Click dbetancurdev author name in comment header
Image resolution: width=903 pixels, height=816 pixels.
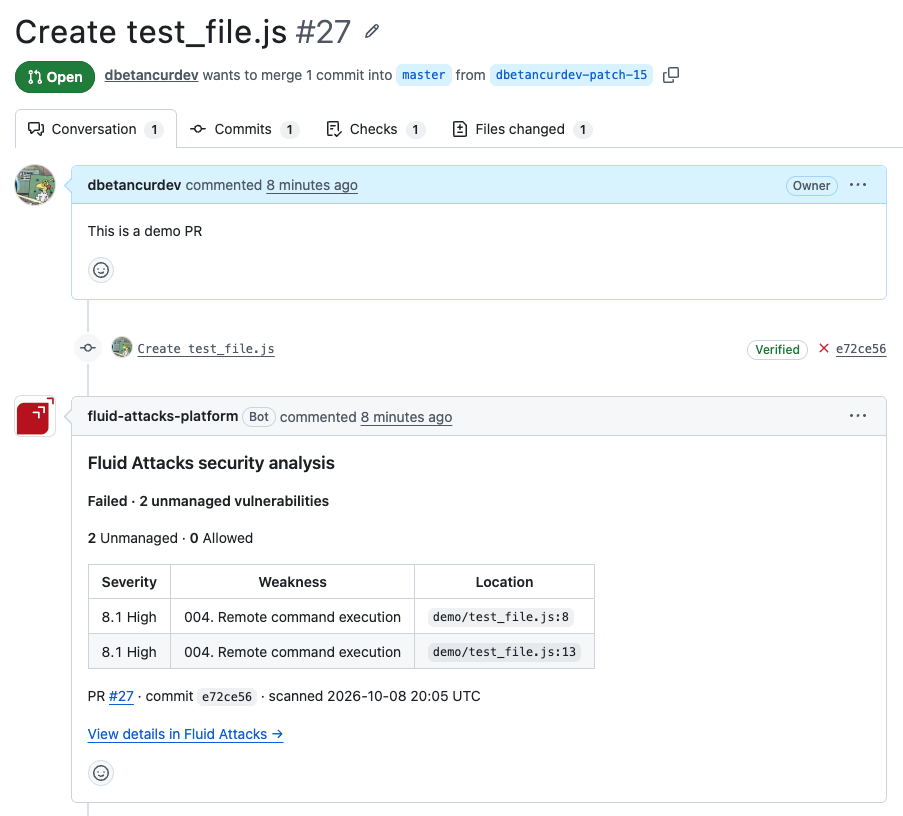click(134, 185)
